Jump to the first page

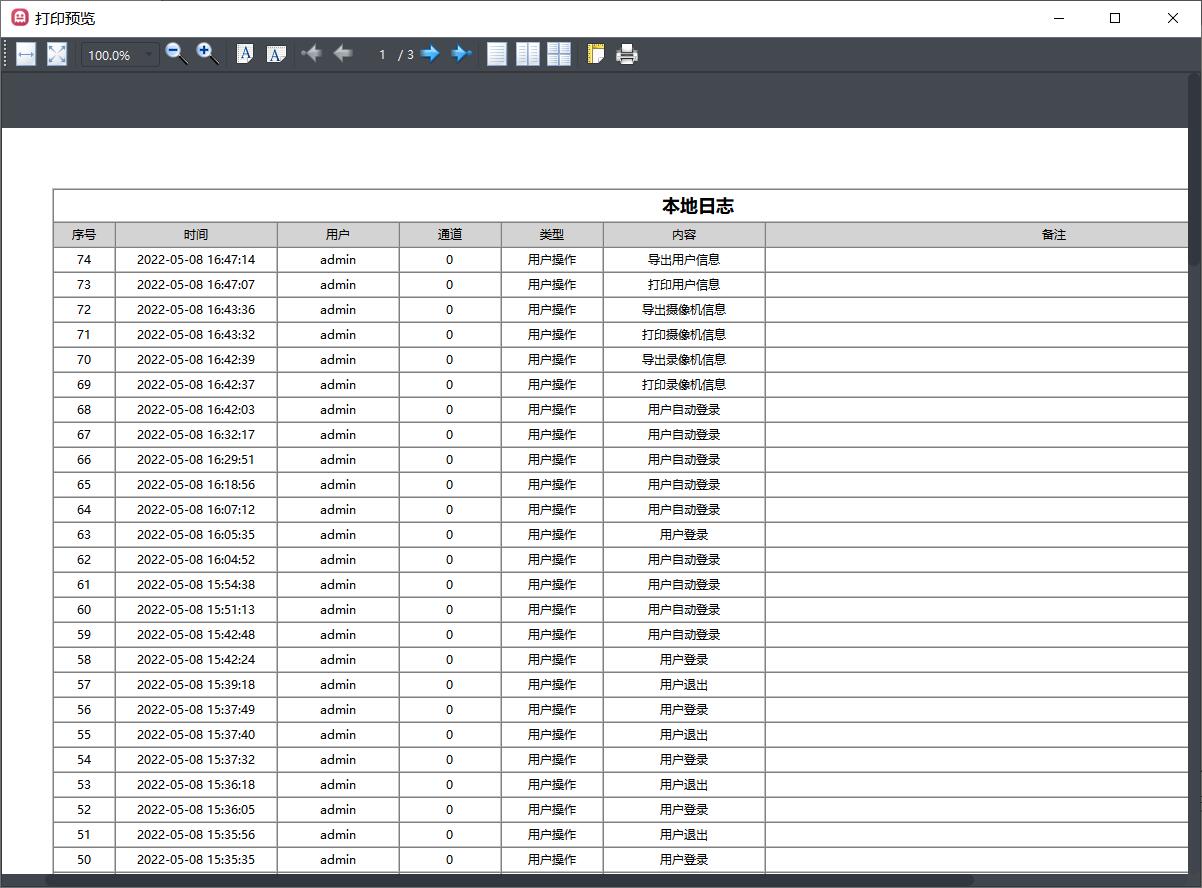(x=312, y=54)
